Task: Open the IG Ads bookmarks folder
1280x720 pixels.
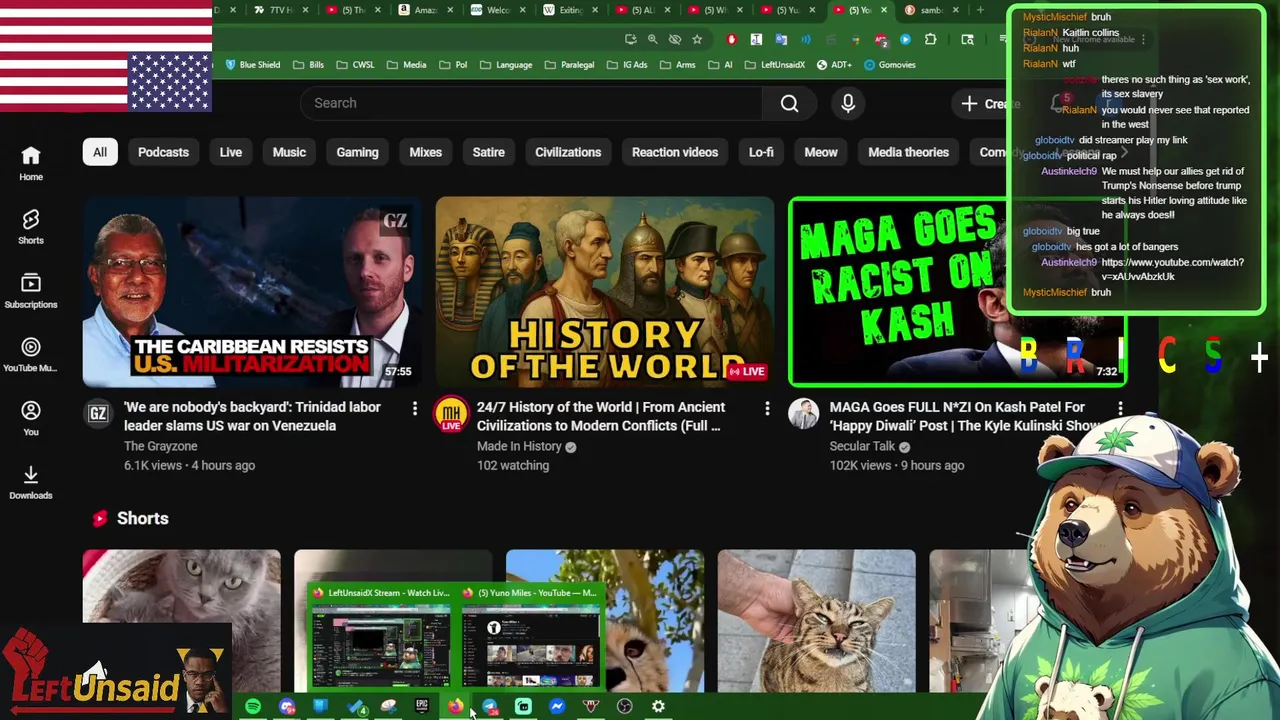Action: 625,65
